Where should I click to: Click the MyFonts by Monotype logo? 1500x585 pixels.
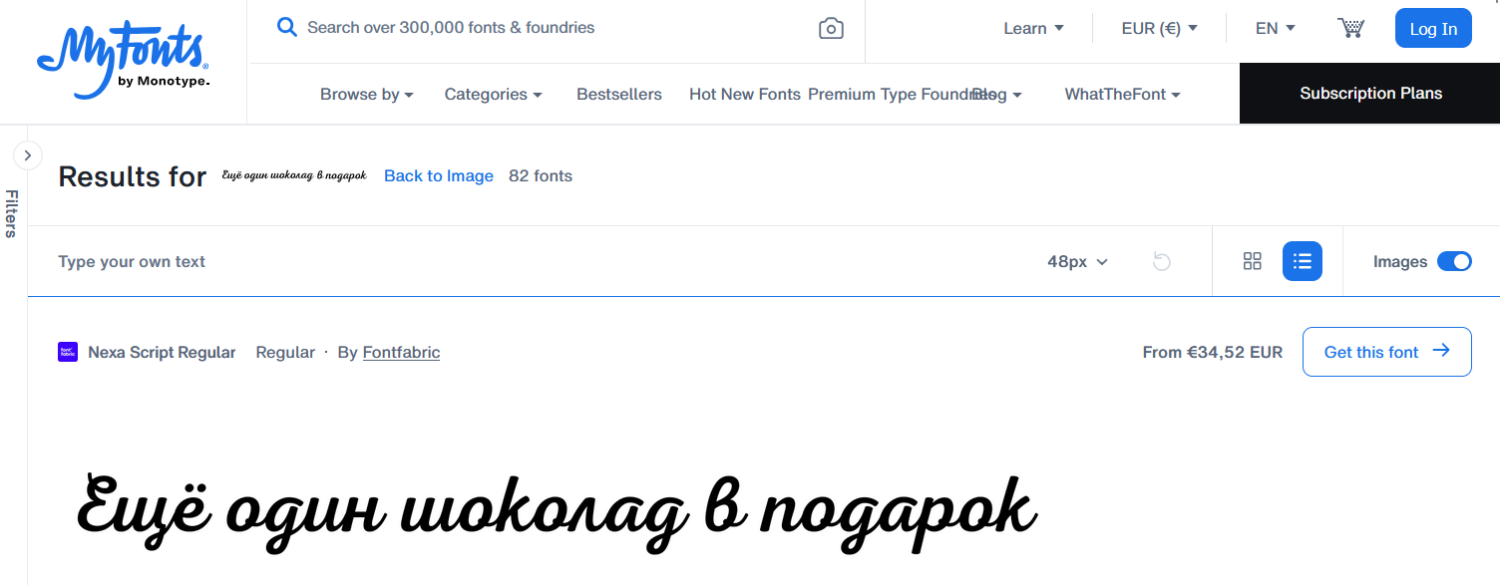[x=123, y=62]
